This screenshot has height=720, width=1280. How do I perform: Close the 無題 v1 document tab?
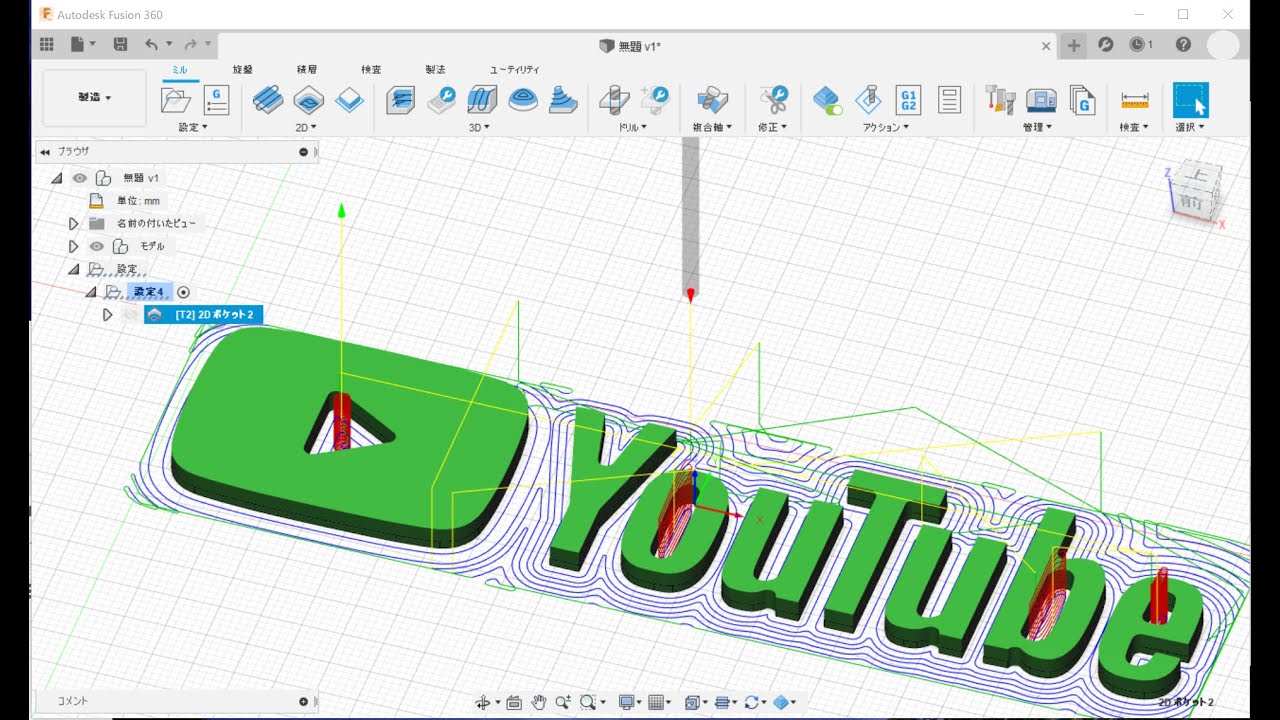pos(1046,45)
